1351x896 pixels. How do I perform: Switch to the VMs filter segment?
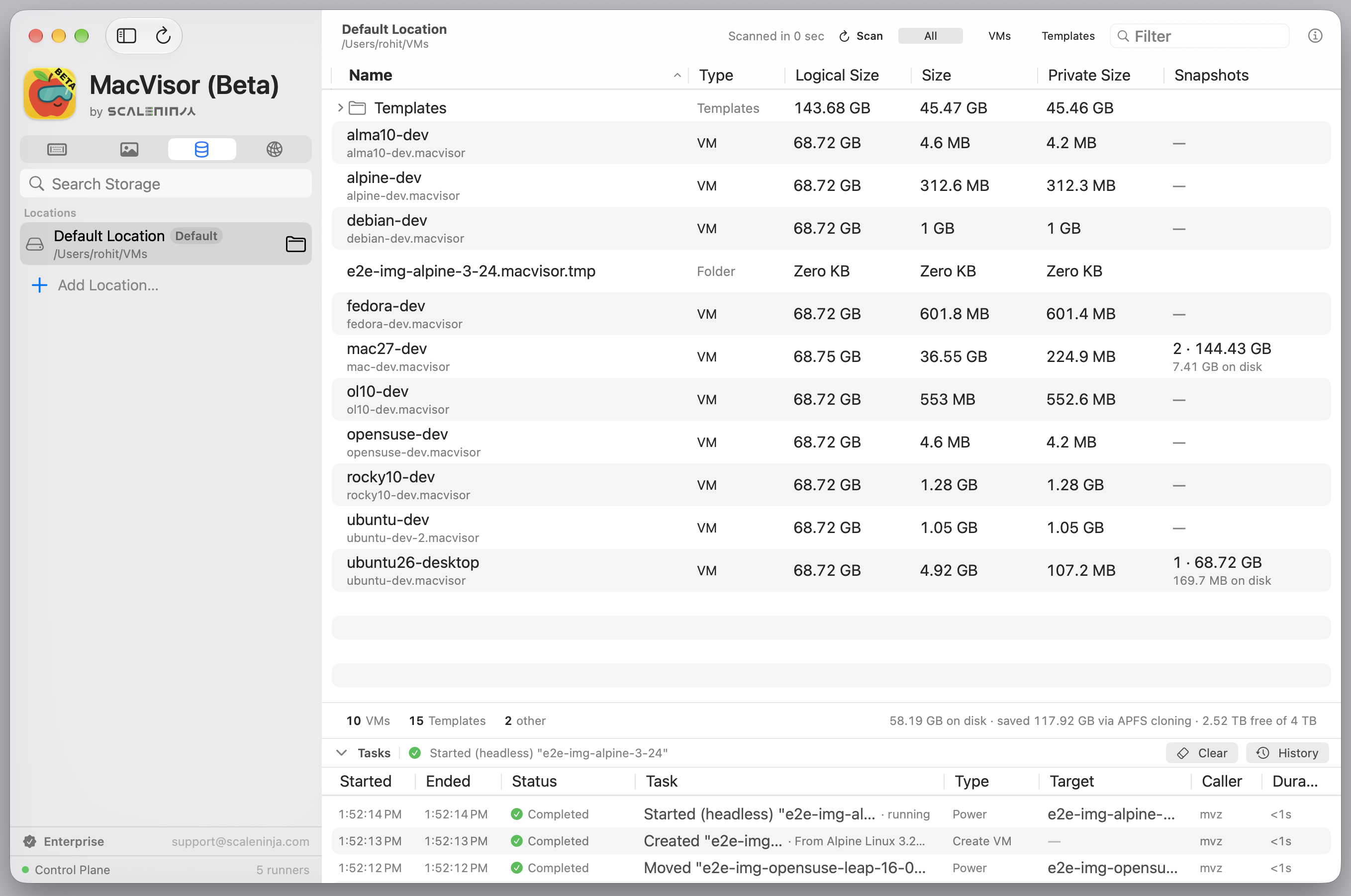pyautogui.click(x=999, y=36)
